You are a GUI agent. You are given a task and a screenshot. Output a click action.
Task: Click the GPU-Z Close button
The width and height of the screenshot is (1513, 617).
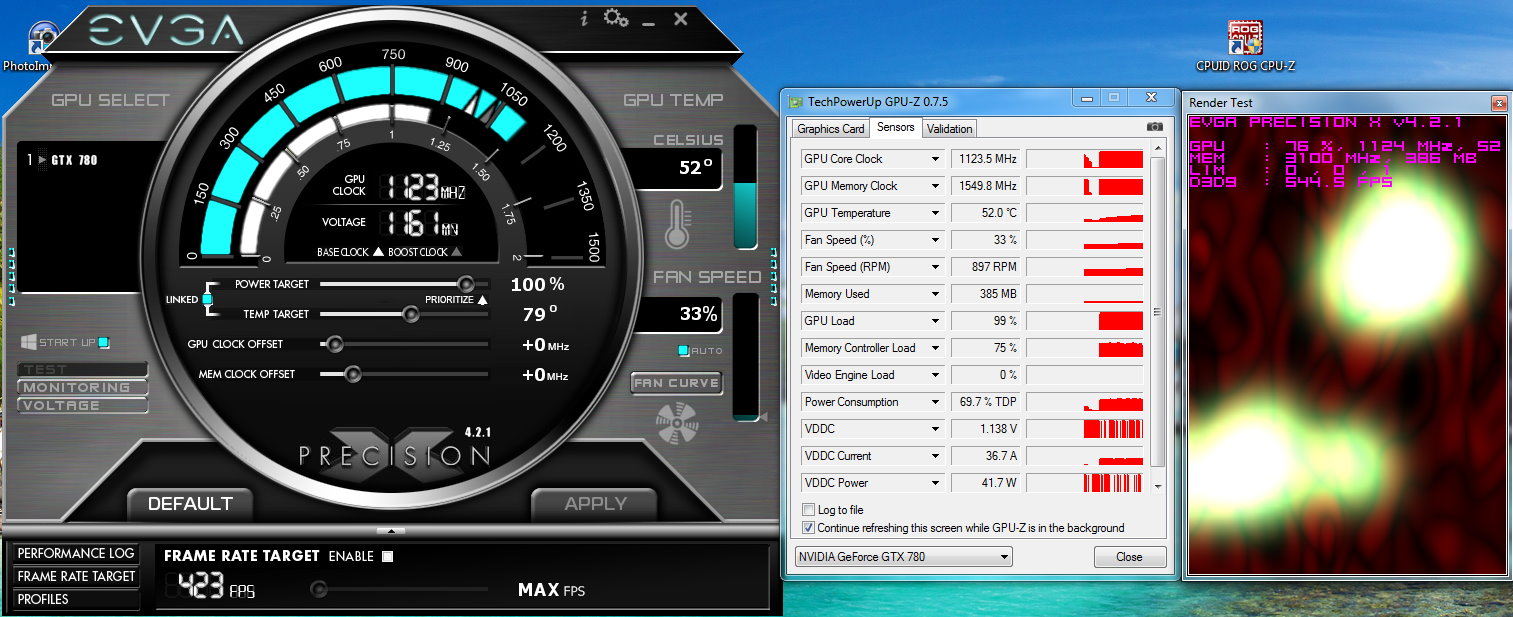(x=1129, y=557)
